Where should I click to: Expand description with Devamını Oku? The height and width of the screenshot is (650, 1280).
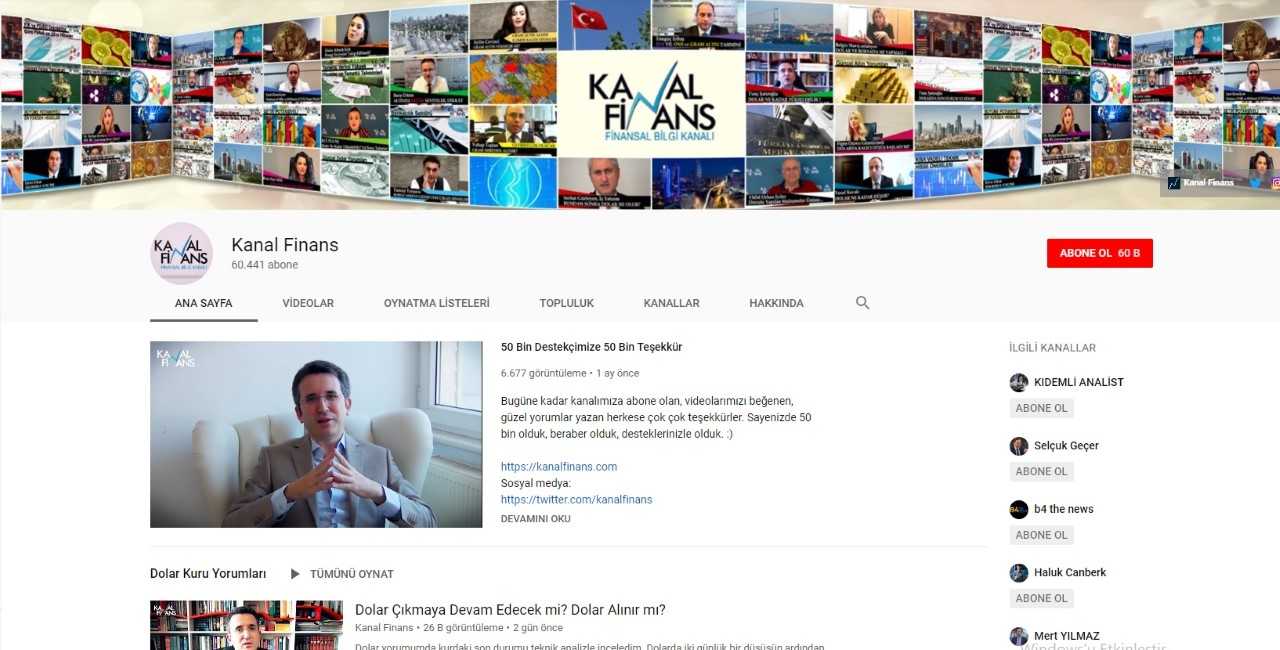coord(535,519)
